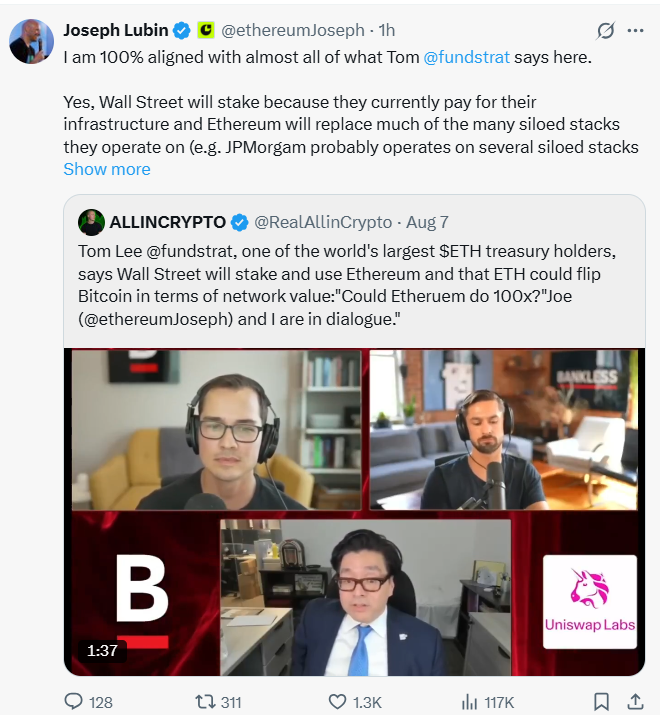Click the @ethereumJoseph handle
This screenshot has height=715, width=660.
coord(293,31)
